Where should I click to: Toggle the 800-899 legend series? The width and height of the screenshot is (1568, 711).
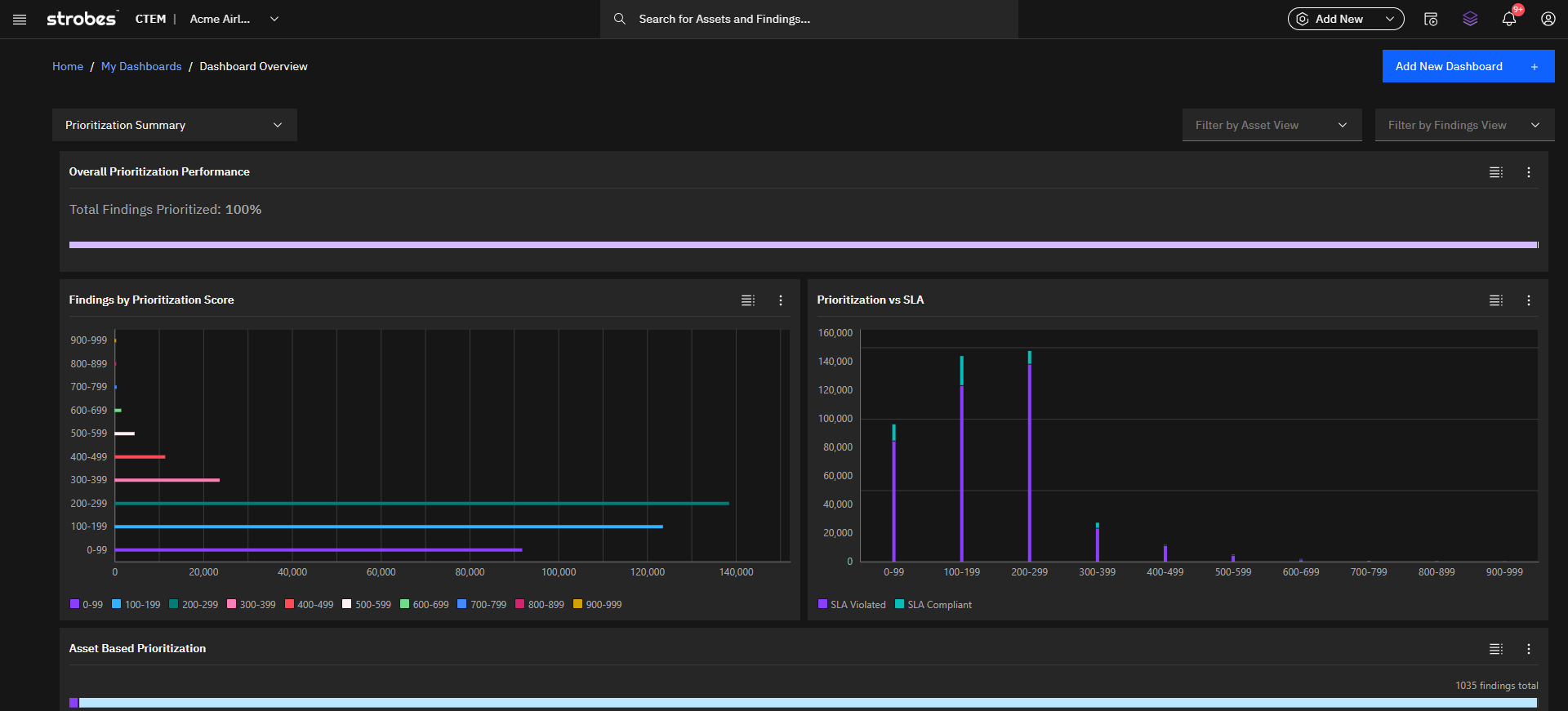540,605
